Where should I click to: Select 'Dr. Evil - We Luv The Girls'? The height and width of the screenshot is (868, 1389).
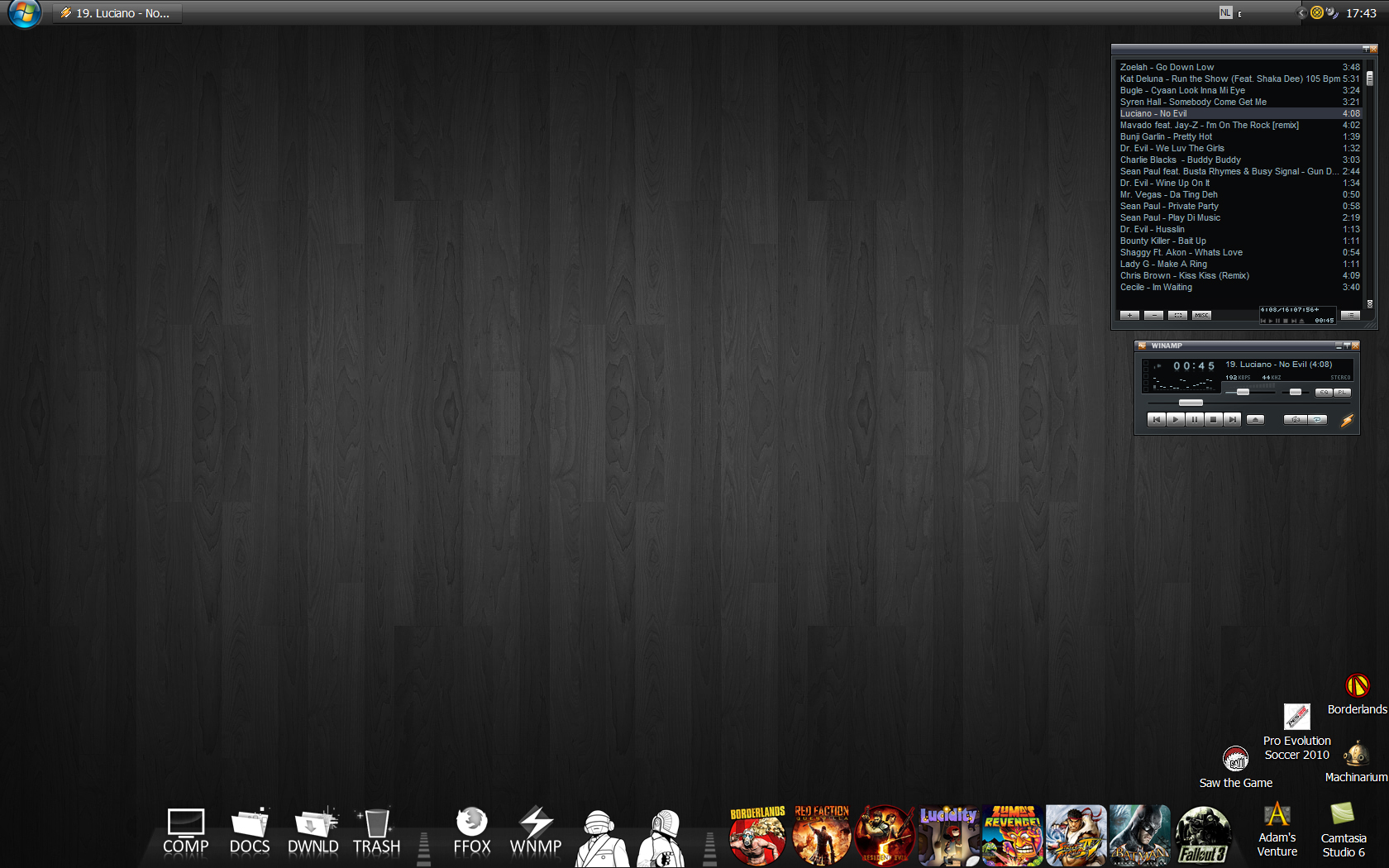[1239, 149]
